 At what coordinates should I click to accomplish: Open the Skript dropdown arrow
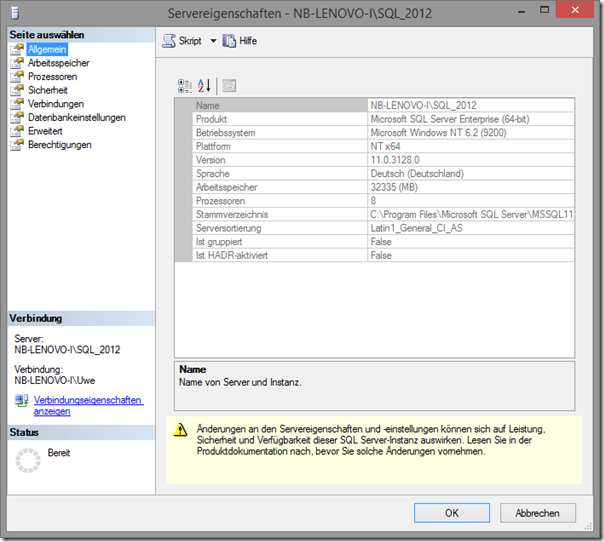(213, 41)
